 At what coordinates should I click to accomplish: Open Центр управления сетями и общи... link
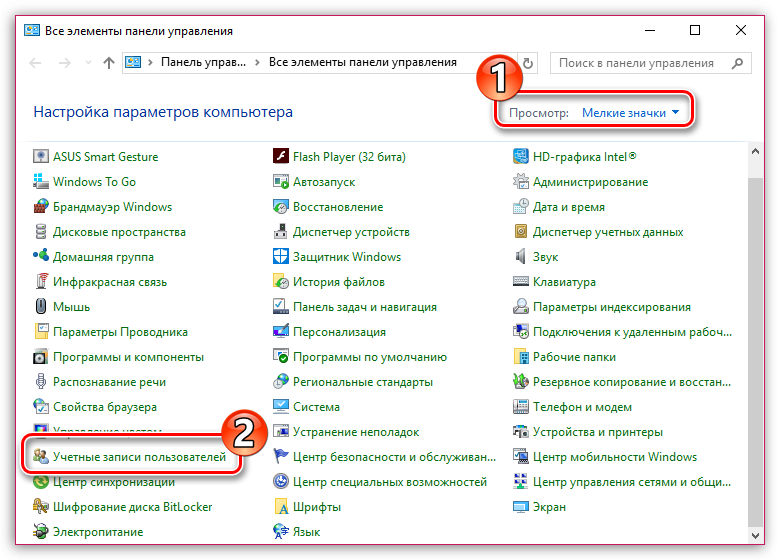click(632, 481)
